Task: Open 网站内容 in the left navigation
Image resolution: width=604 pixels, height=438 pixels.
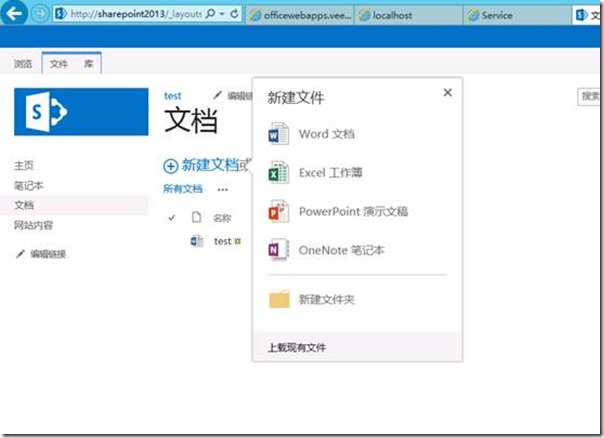Action: (x=34, y=225)
